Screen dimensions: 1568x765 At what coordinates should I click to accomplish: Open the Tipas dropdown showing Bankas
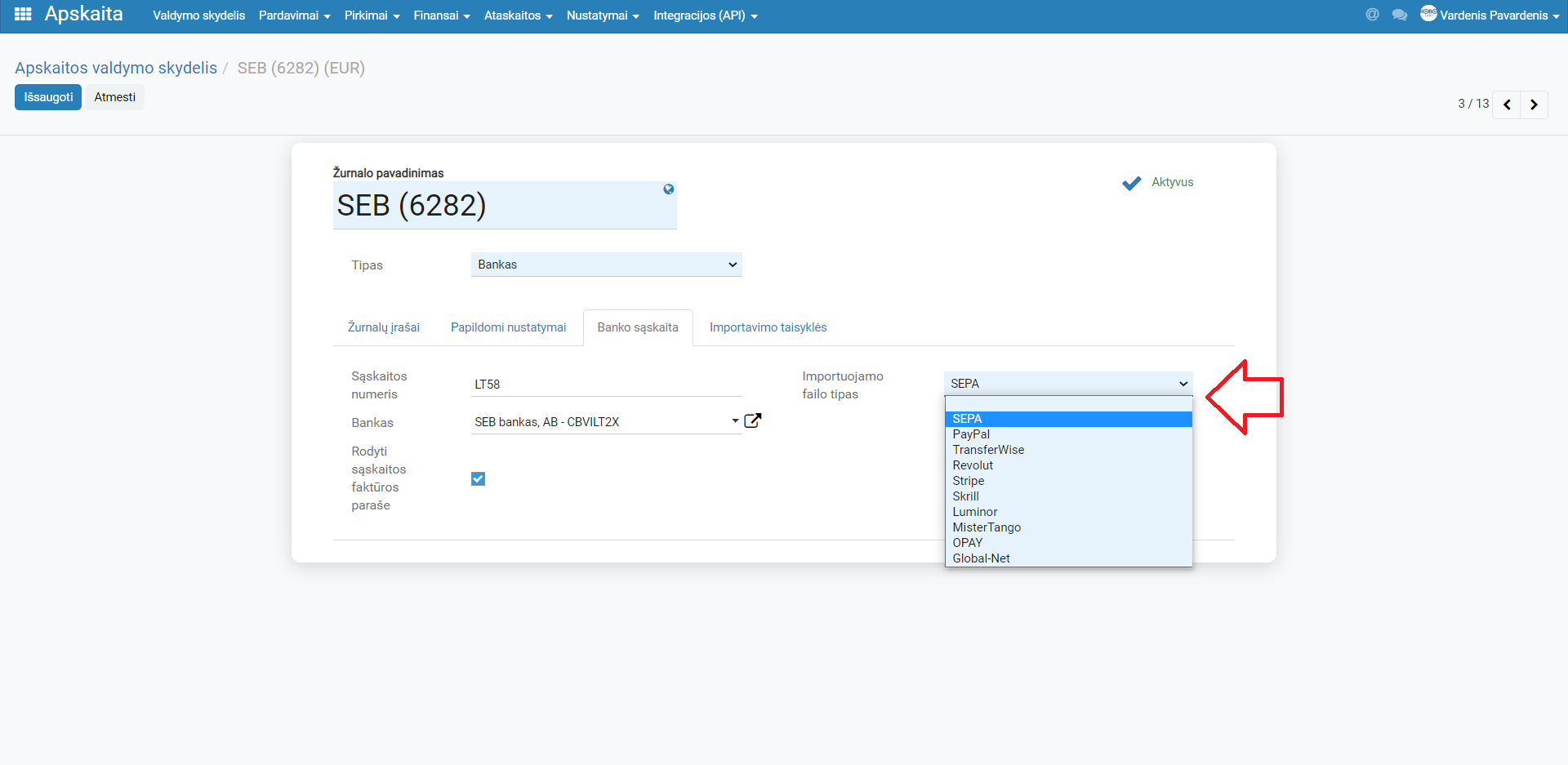[607, 265]
